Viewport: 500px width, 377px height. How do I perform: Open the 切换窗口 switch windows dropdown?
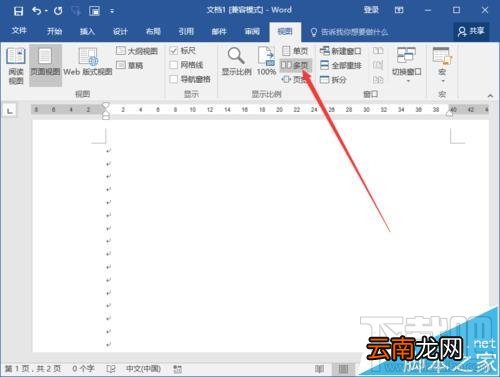[x=407, y=65]
